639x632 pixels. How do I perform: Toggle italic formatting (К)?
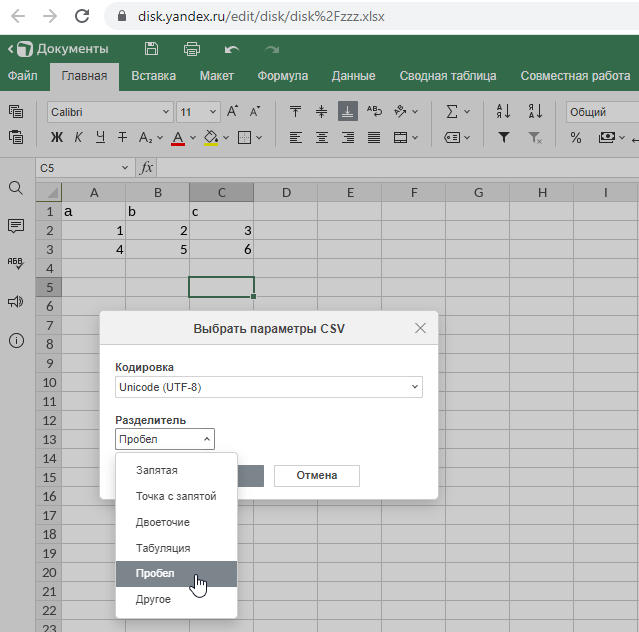click(x=79, y=138)
